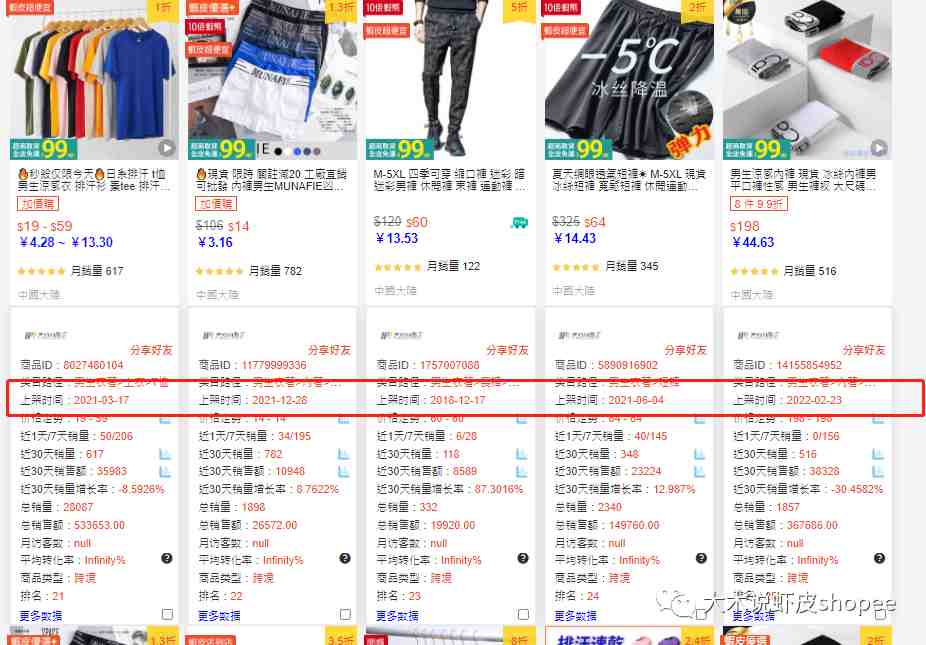Click 分享好友 on the product 8027480104 card
926x645 pixels.
pos(151,350)
